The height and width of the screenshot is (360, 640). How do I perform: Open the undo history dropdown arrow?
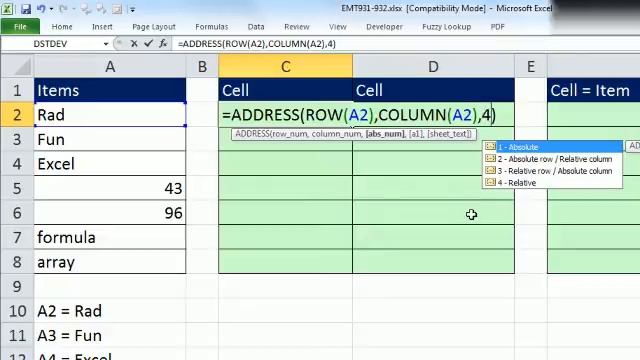coord(51,9)
